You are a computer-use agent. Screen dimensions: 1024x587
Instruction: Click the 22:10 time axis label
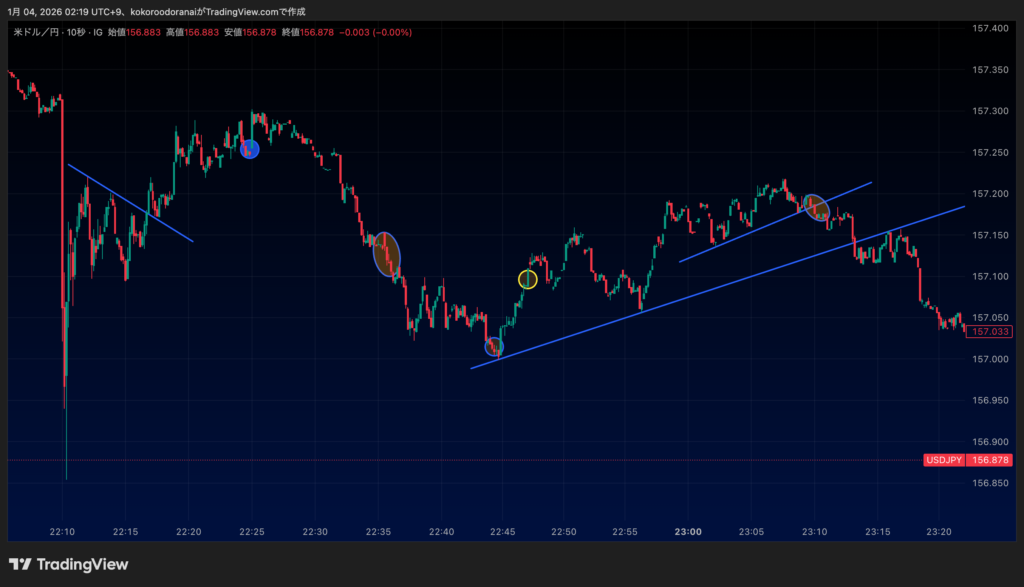pos(63,531)
